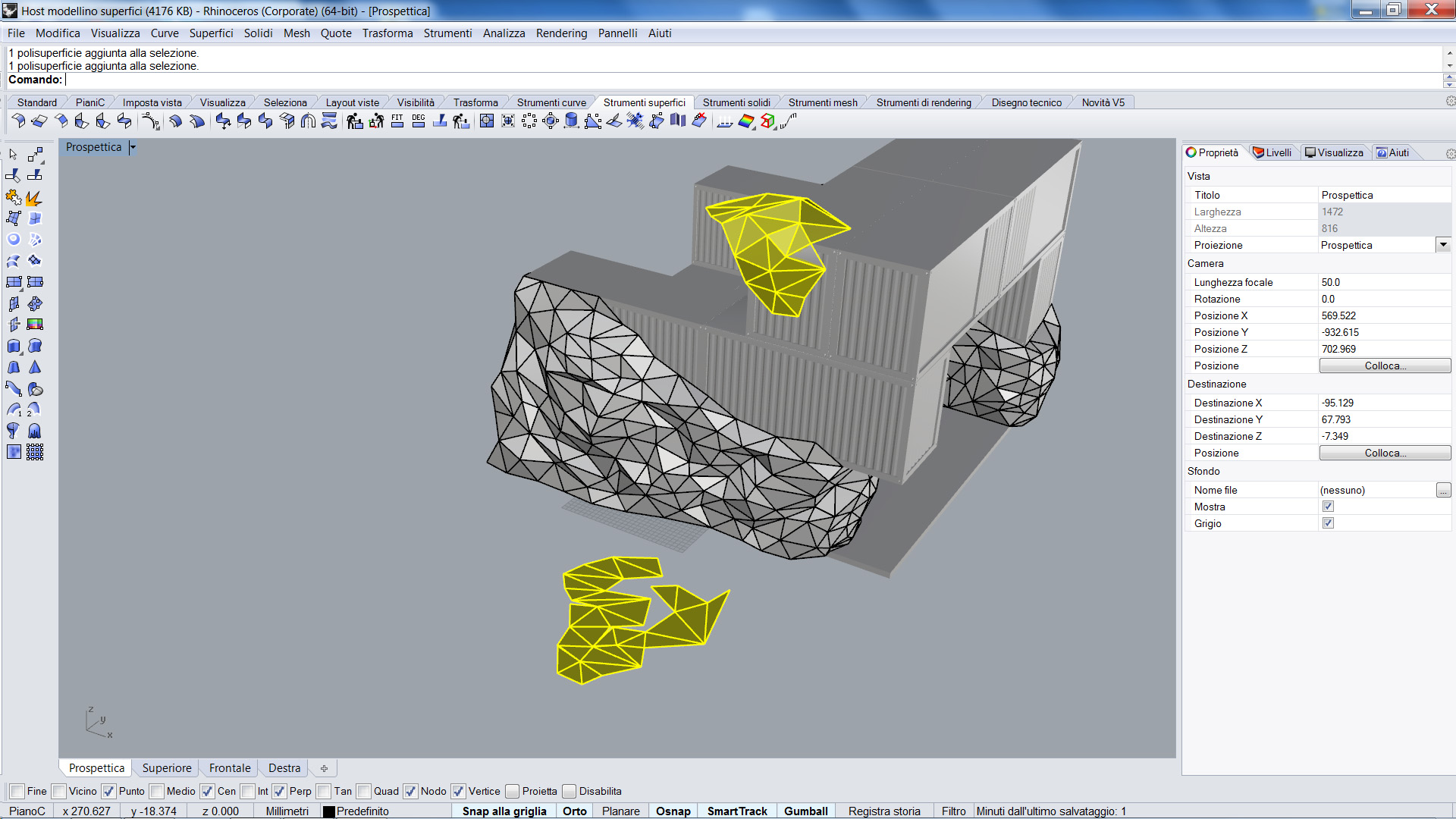
Task: Click the Explode tool icon
Action: 34,198
